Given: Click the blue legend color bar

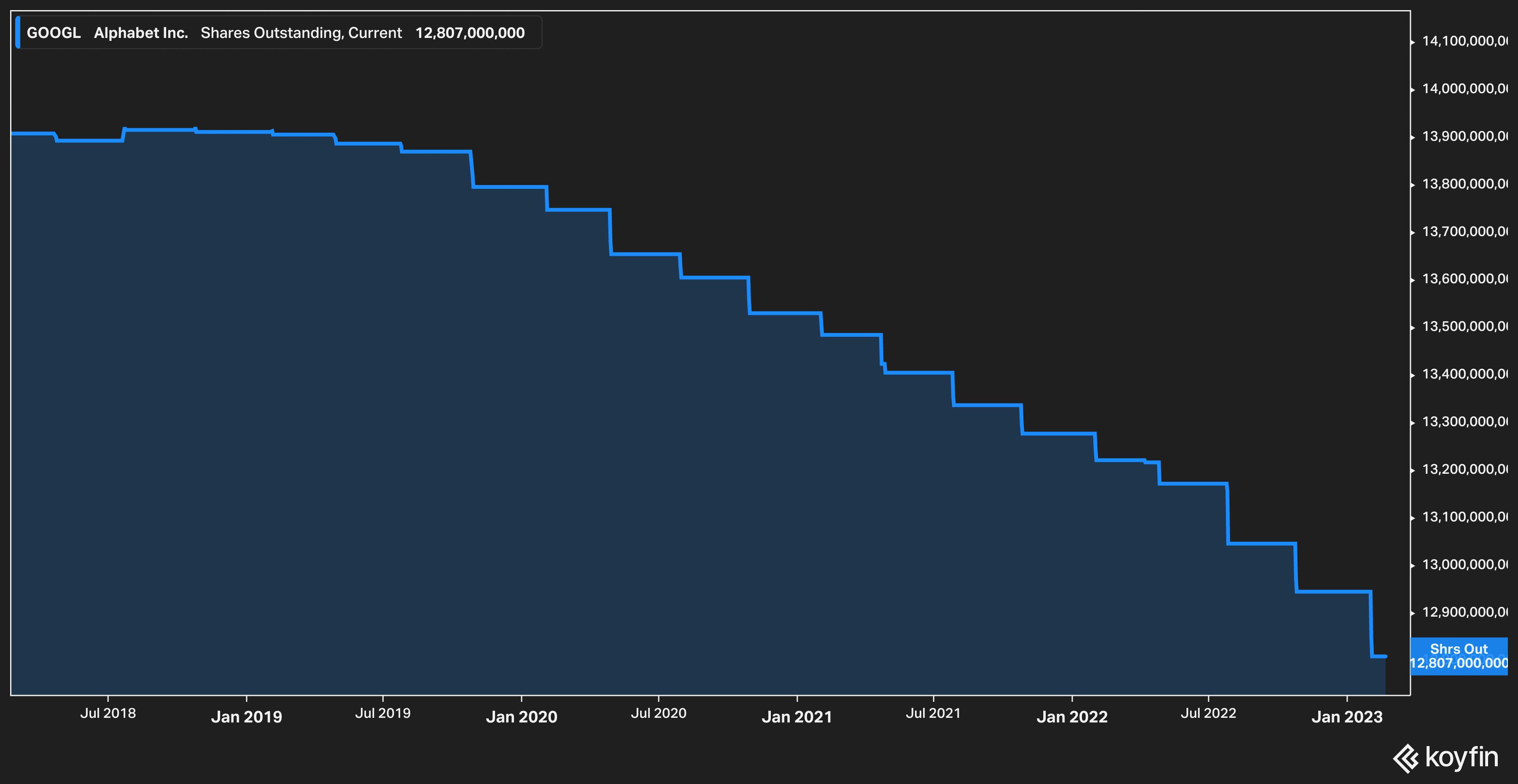Looking at the screenshot, I should coord(18,32).
